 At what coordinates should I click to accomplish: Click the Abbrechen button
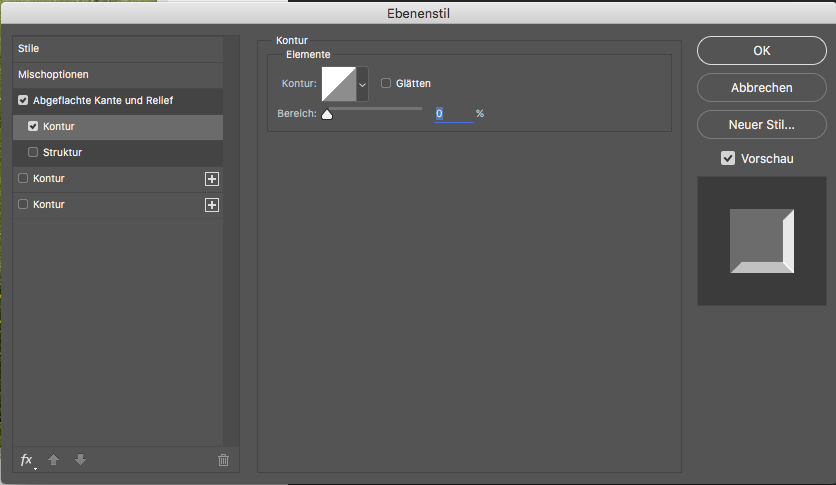point(761,87)
